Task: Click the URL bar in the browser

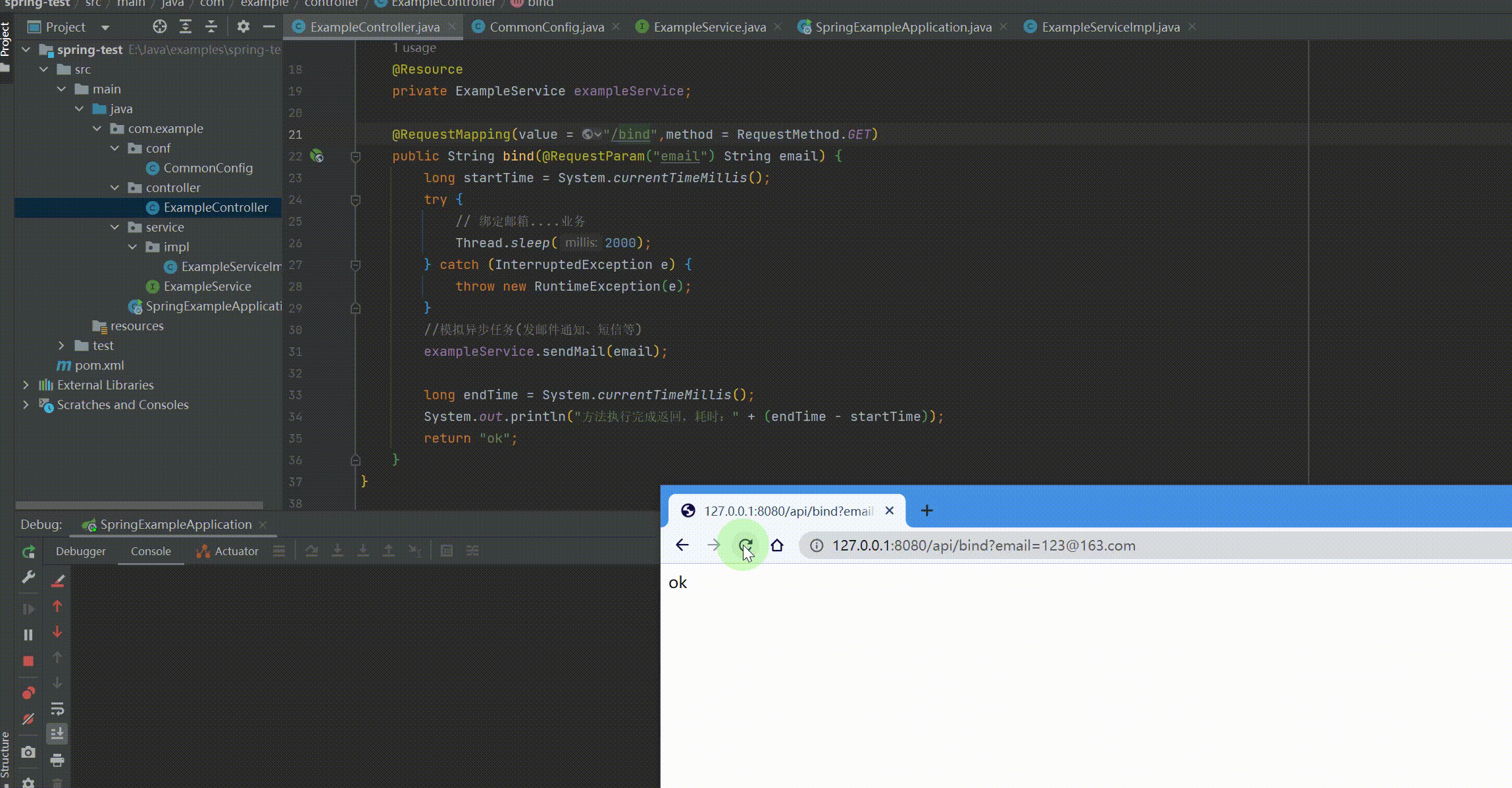Action: pyautogui.click(x=983, y=545)
